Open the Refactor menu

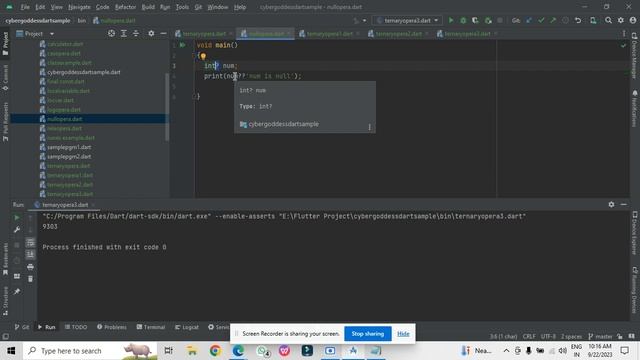125,7
